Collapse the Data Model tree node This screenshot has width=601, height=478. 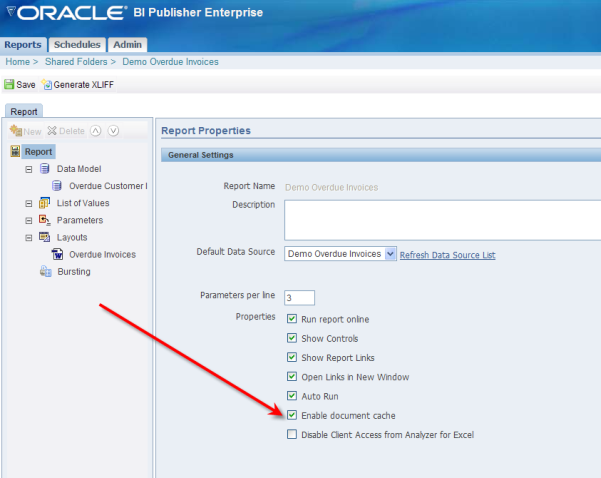(29, 169)
